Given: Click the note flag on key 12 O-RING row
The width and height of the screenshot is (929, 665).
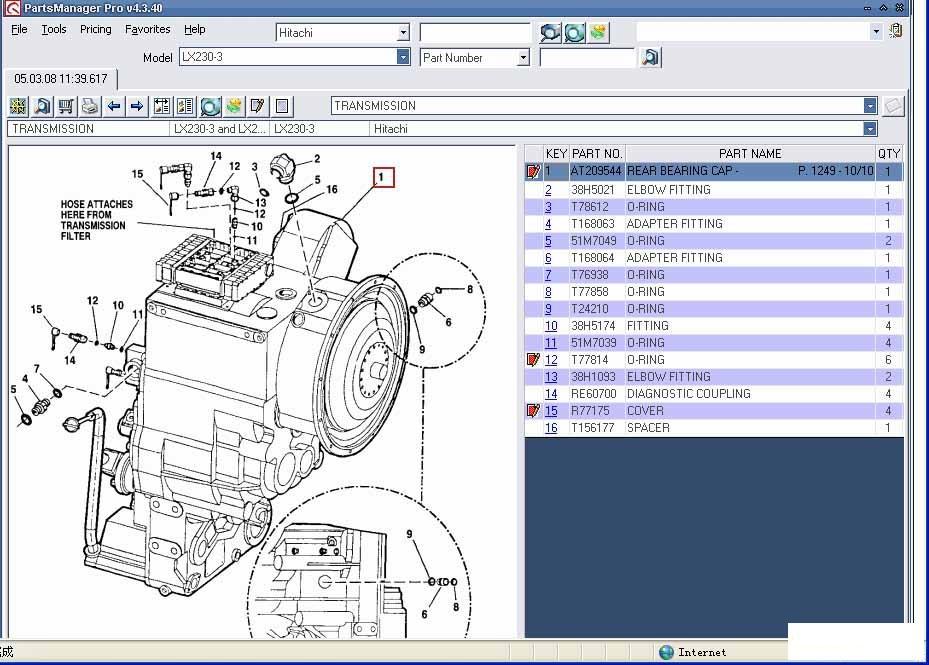Looking at the screenshot, I should 533,359.
